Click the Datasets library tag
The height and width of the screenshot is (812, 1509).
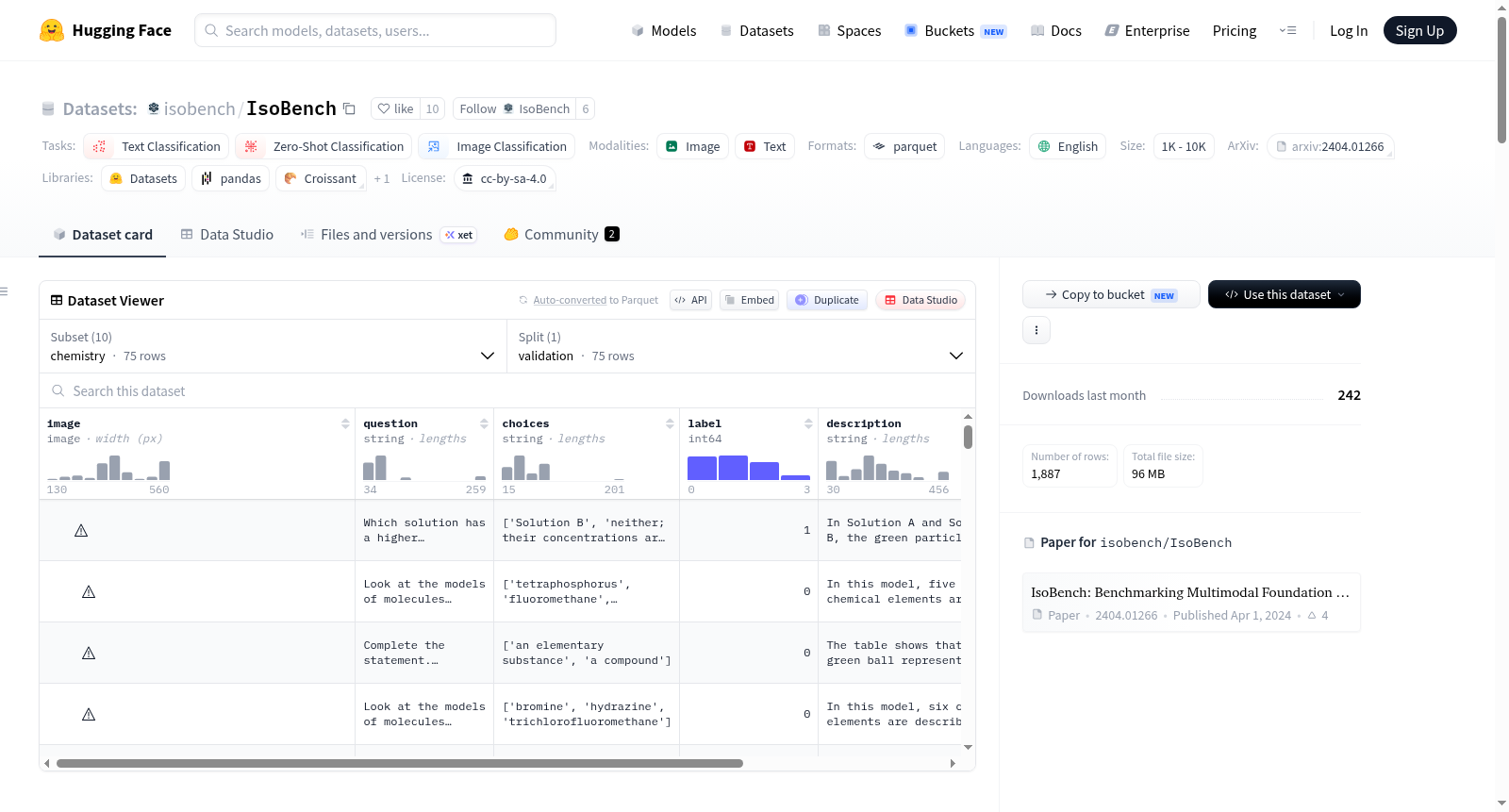143,178
